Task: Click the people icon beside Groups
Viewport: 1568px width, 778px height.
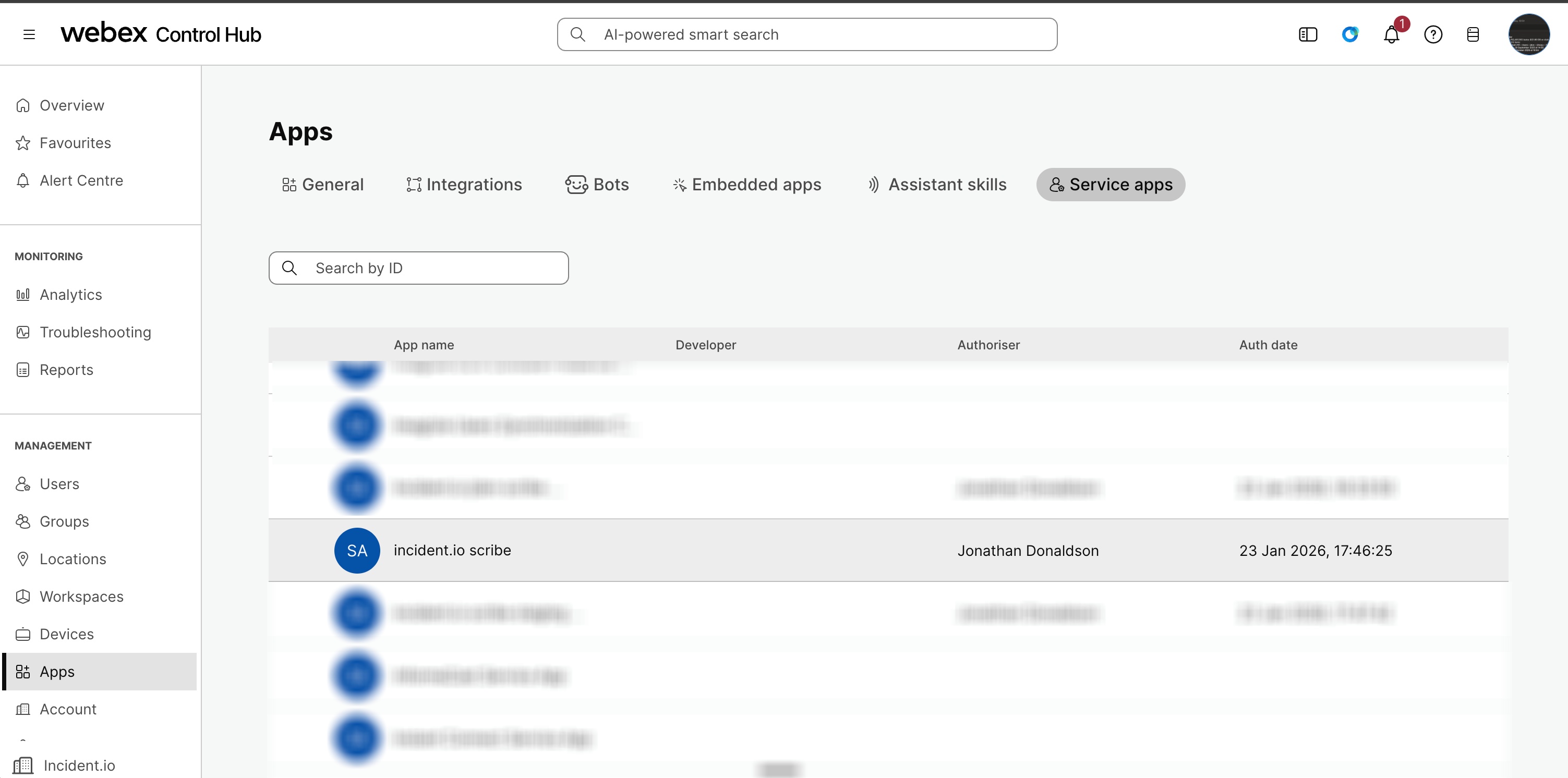Action: click(x=22, y=521)
